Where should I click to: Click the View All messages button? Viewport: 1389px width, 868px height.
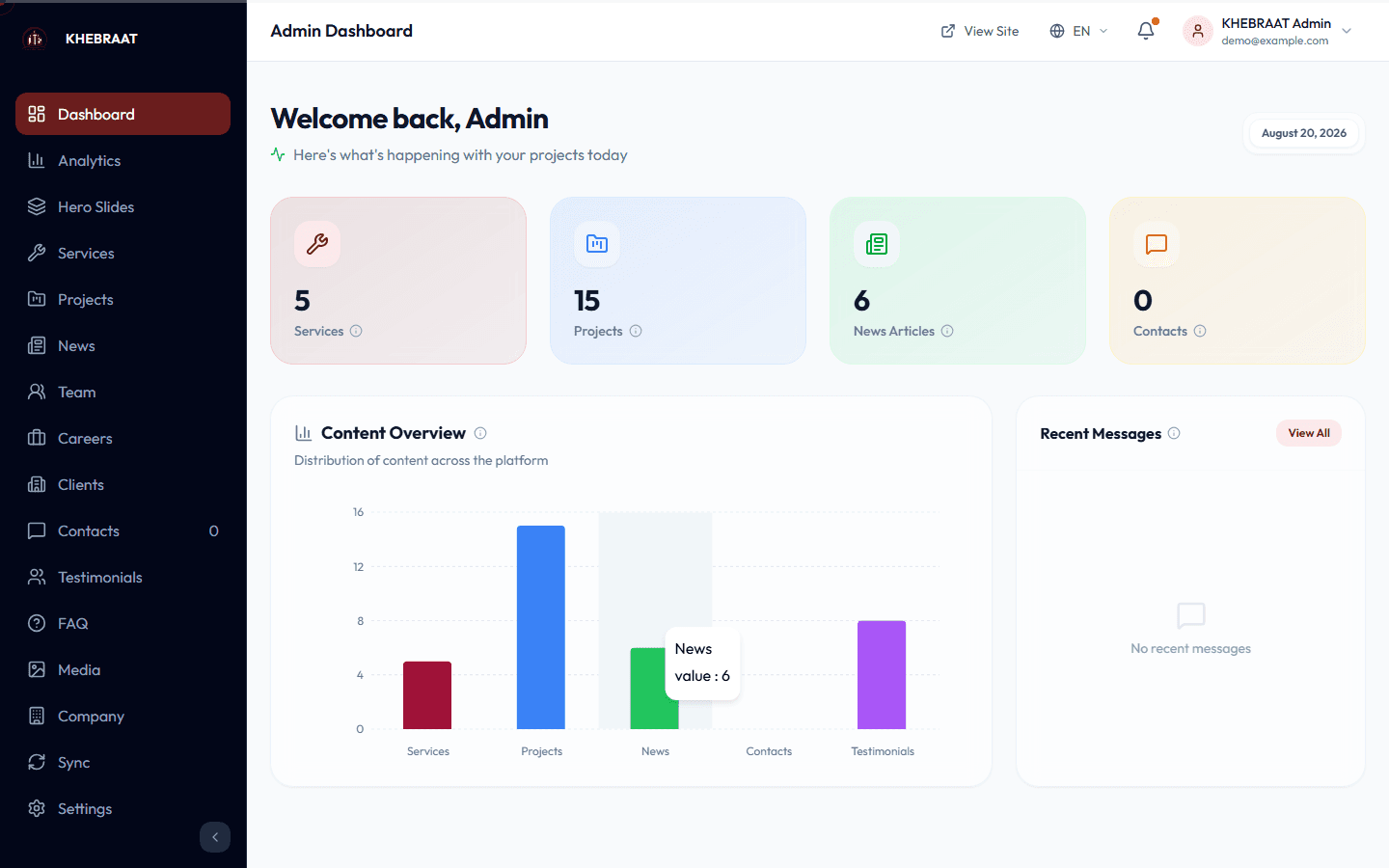tap(1309, 433)
